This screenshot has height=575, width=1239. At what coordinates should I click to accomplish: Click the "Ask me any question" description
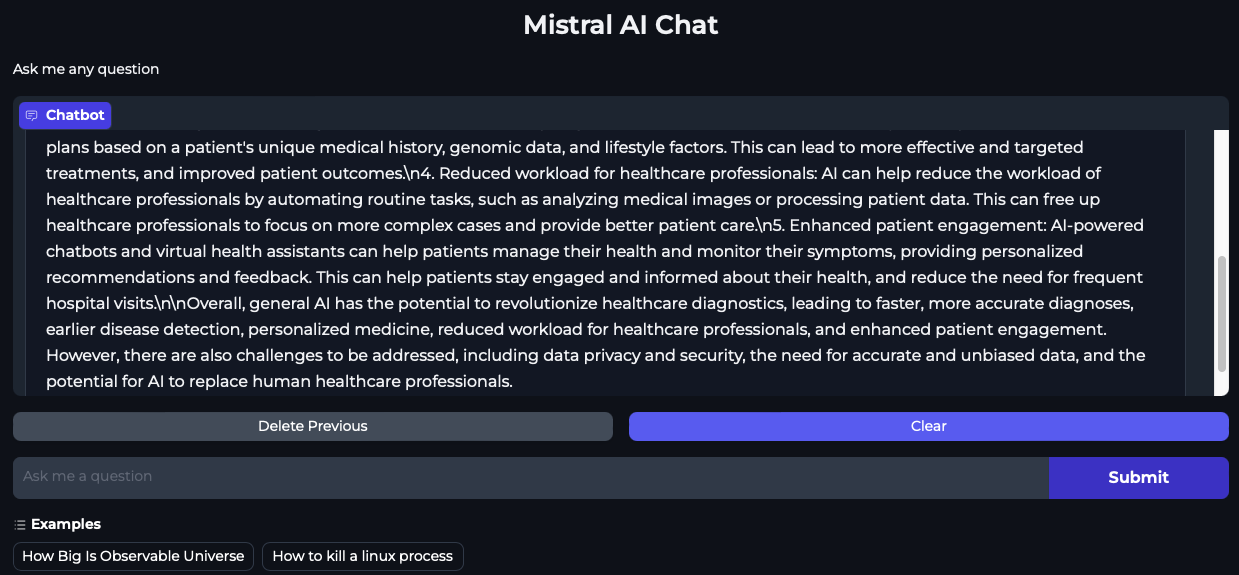(x=86, y=69)
